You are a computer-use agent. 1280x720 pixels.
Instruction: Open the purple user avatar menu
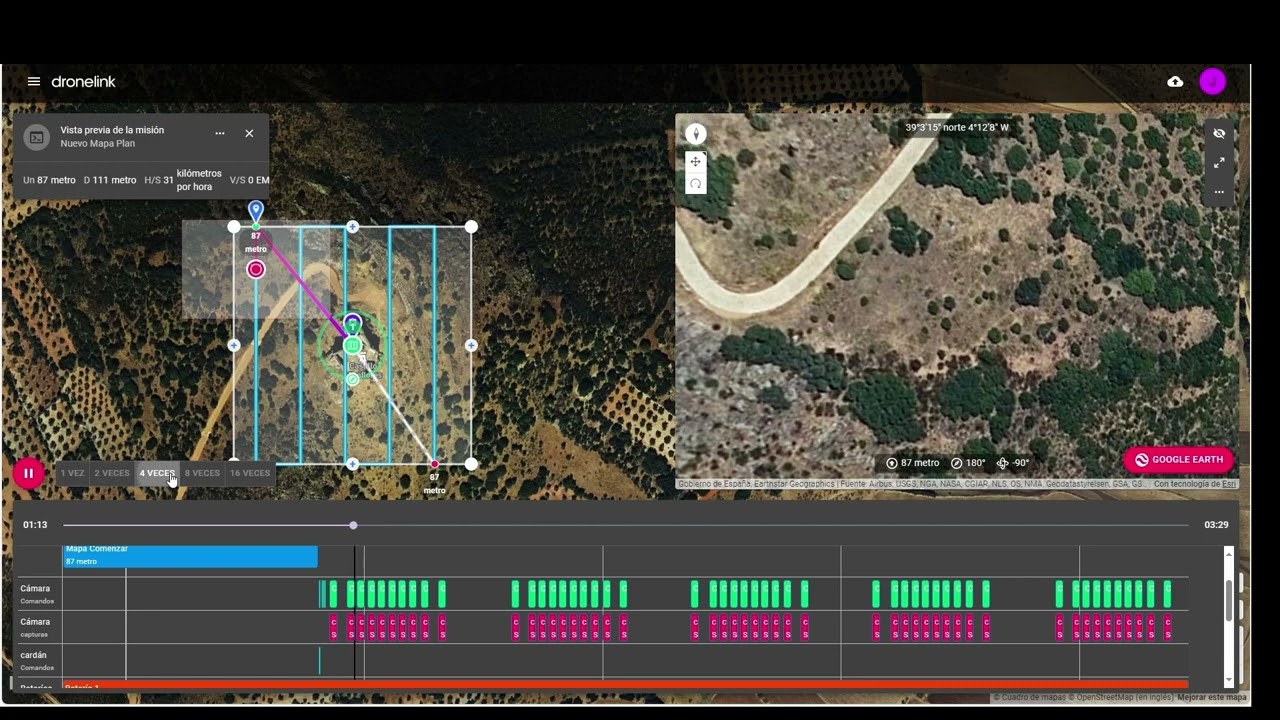click(x=1212, y=82)
